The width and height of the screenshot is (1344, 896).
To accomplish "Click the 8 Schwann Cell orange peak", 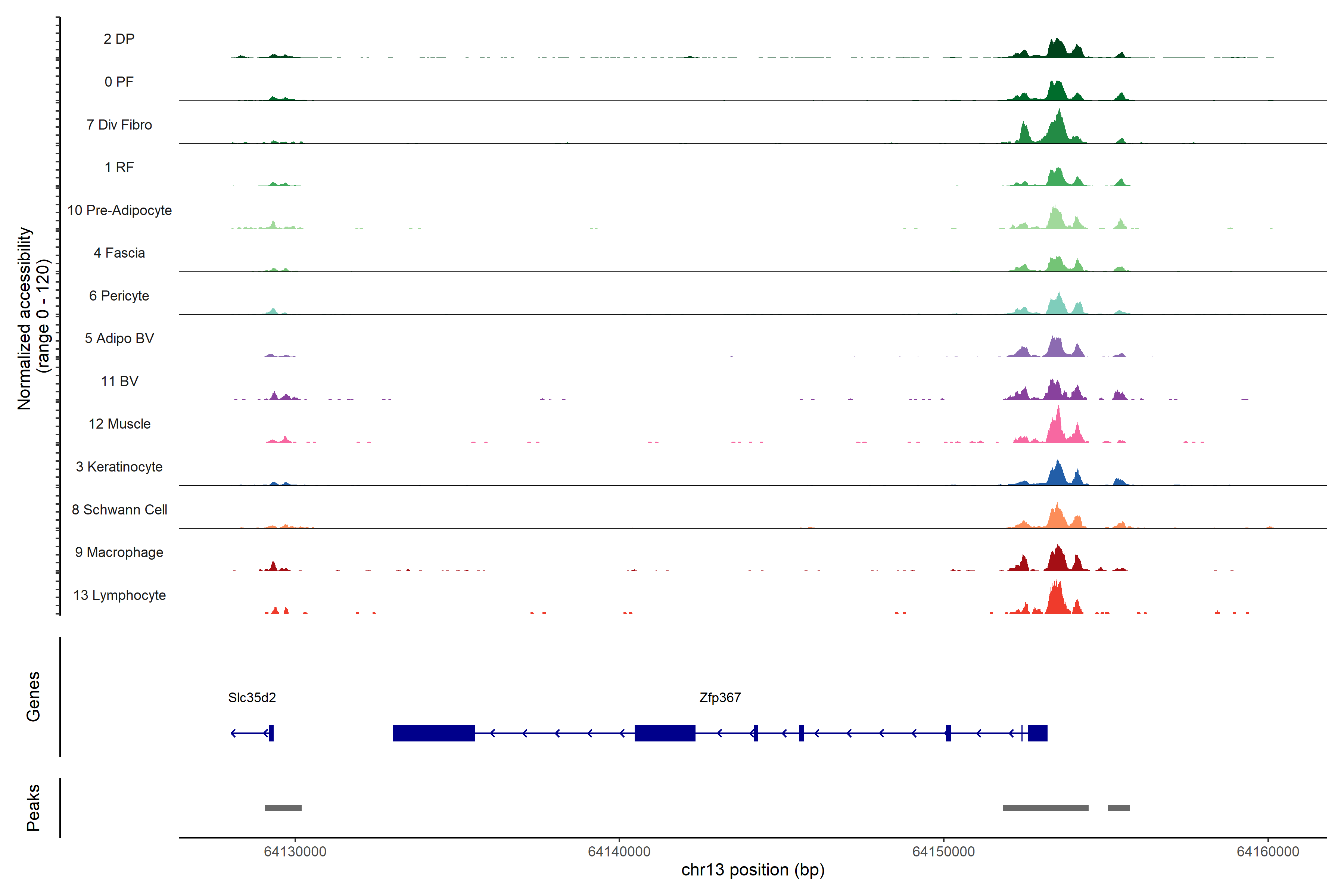I will point(1057,518).
